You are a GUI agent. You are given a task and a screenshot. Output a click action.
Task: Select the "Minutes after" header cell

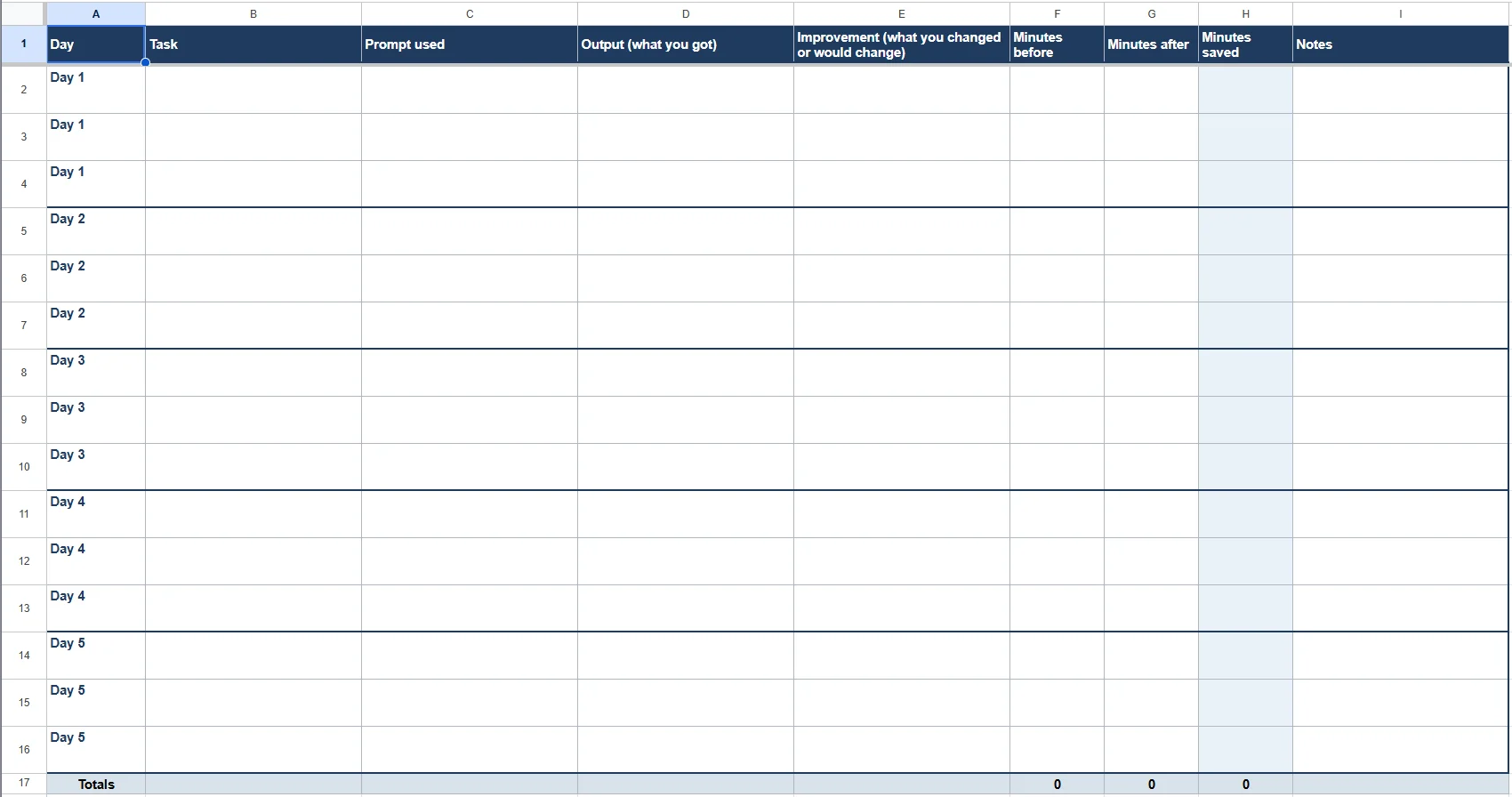1152,44
